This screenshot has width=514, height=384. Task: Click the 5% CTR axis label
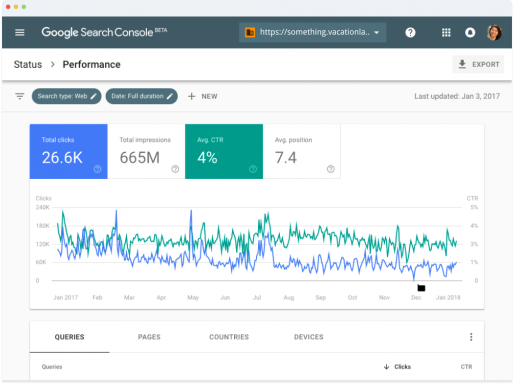coord(474,207)
